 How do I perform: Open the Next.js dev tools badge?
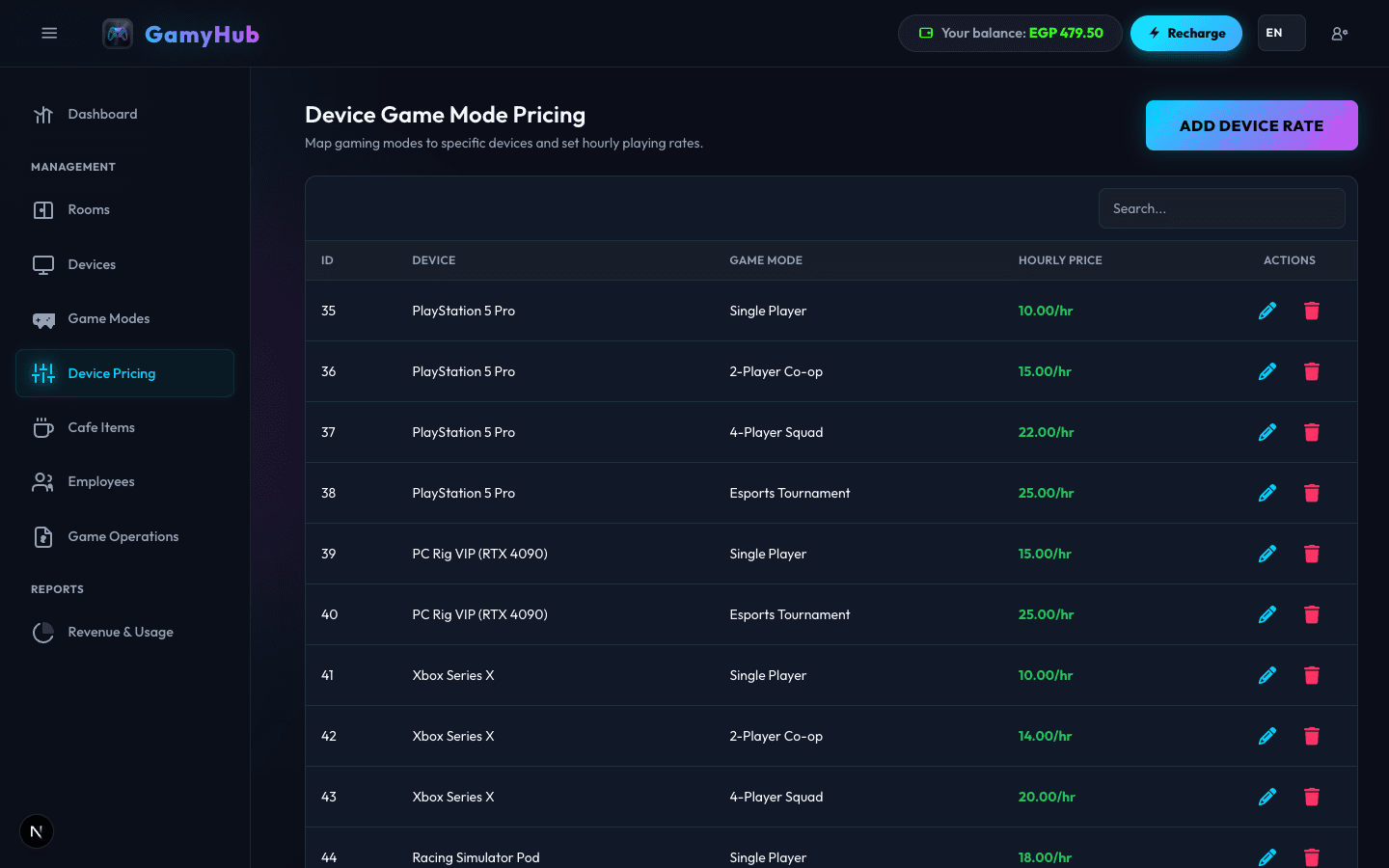pos(37,831)
